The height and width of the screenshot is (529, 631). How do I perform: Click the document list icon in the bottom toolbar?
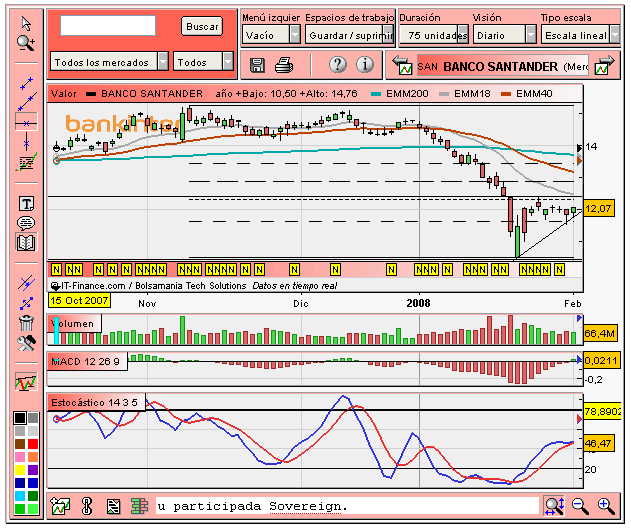click(x=113, y=506)
